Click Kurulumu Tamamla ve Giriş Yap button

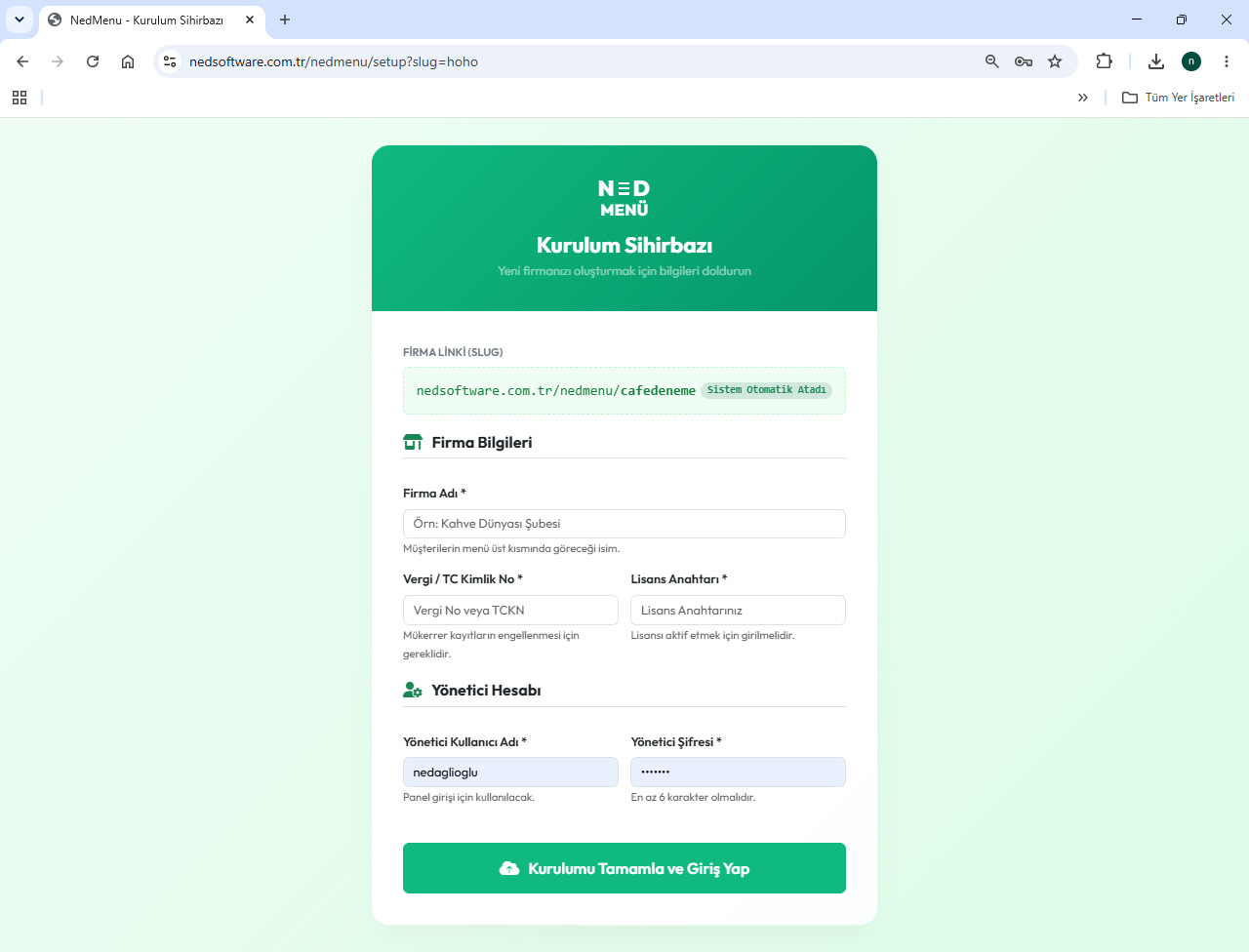[x=624, y=868]
